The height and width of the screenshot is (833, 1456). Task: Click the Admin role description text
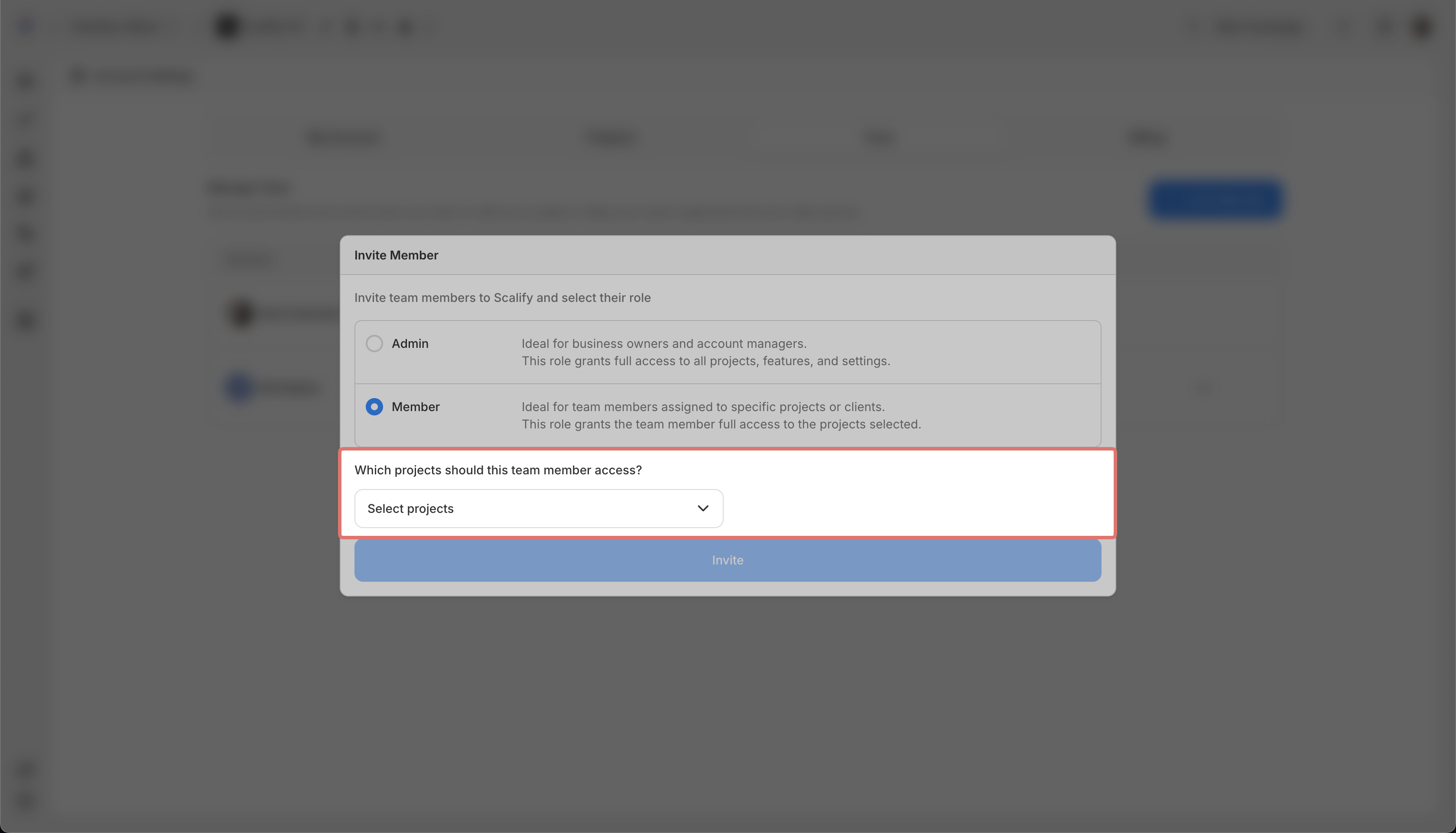(705, 353)
